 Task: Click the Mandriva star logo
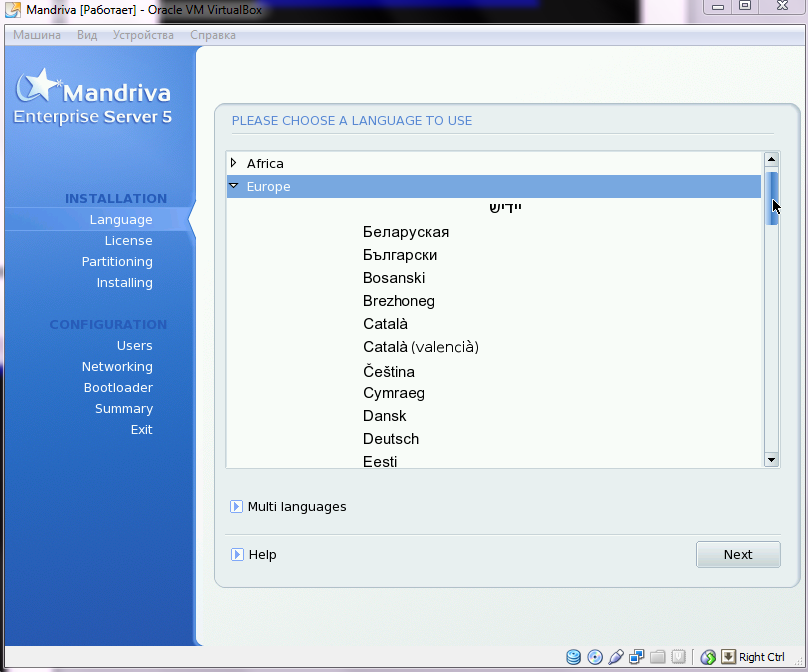click(39, 85)
